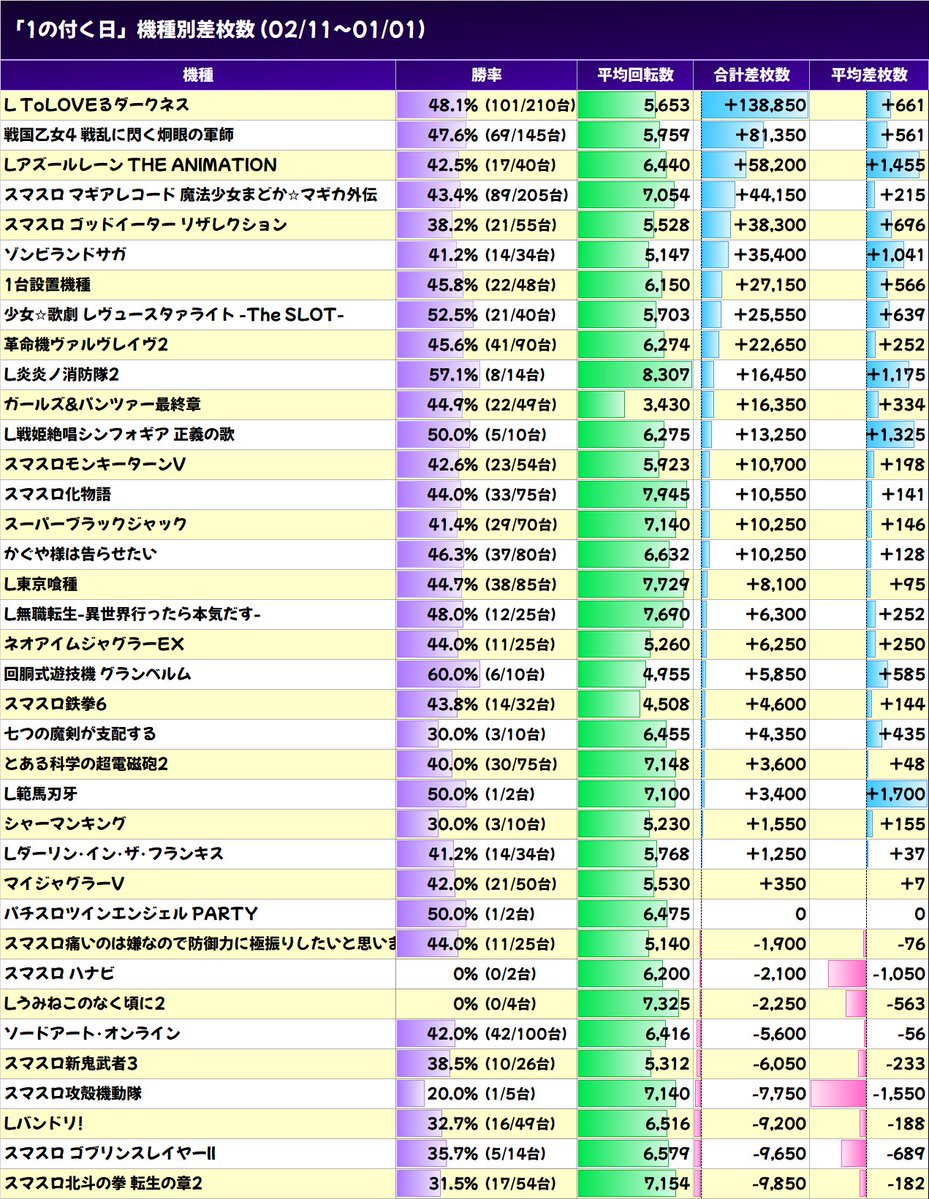Click L炎炎ノ消防隊2 machine name
The image size is (929, 1199).
click(x=61, y=375)
